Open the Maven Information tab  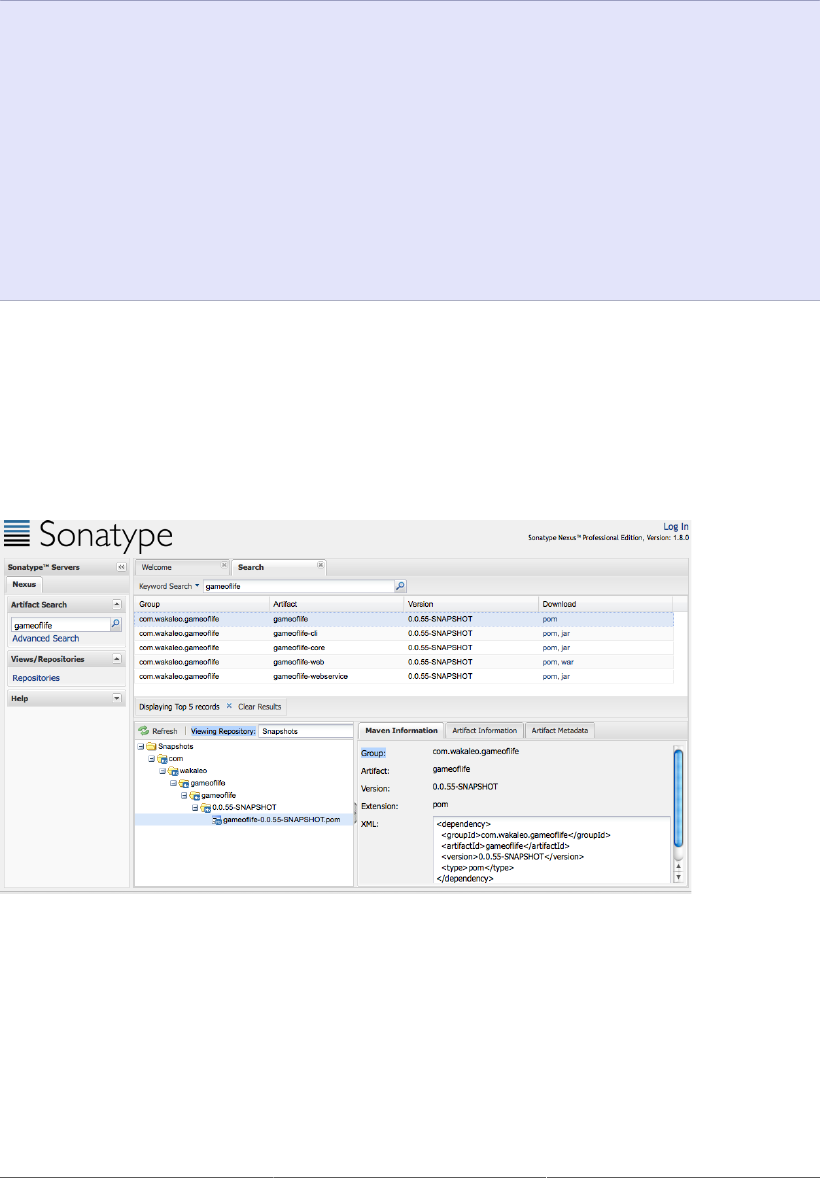[x=401, y=730]
